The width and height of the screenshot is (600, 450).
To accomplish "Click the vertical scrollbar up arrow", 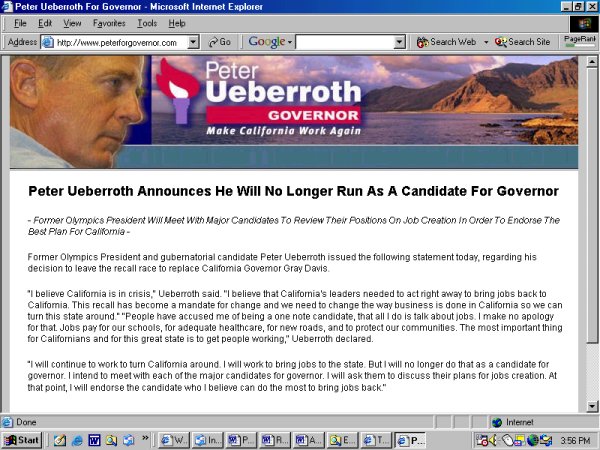I will (x=592, y=62).
